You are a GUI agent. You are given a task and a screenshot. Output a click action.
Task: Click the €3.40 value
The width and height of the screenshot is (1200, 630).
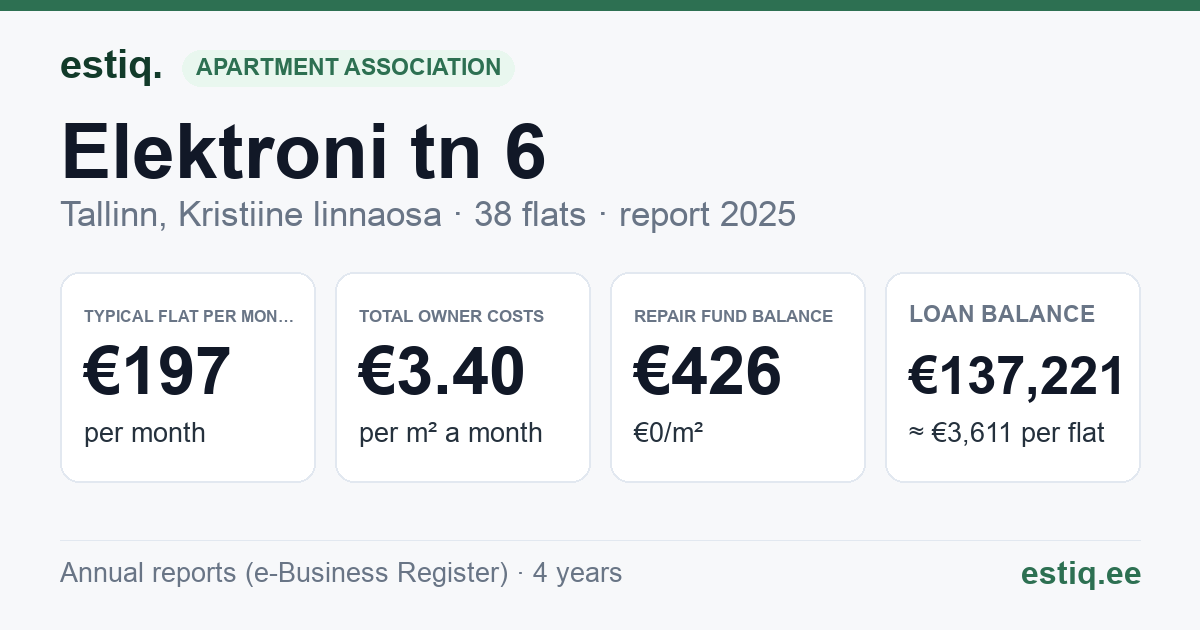click(x=441, y=371)
